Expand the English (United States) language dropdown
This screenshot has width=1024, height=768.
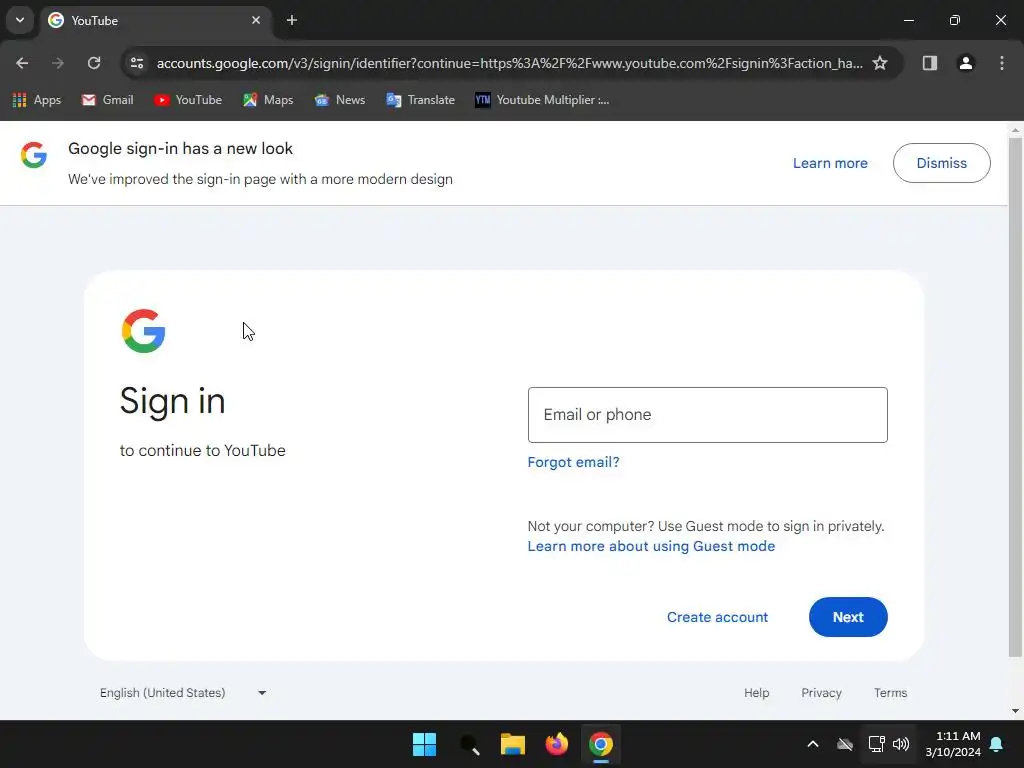click(183, 693)
